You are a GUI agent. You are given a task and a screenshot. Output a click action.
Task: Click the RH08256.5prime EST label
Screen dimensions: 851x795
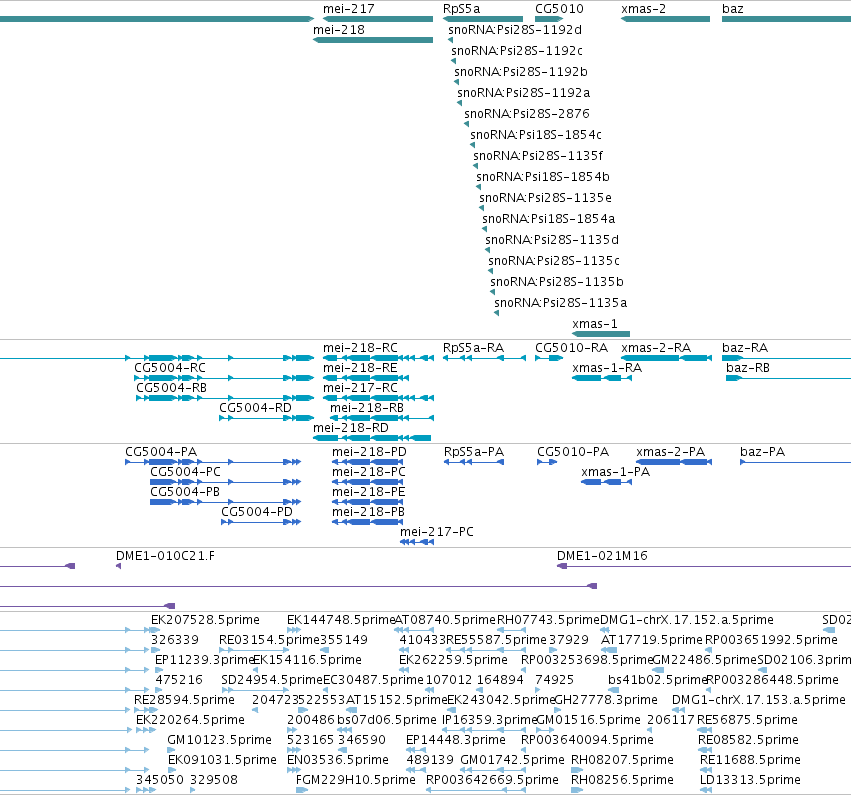(x=622, y=780)
